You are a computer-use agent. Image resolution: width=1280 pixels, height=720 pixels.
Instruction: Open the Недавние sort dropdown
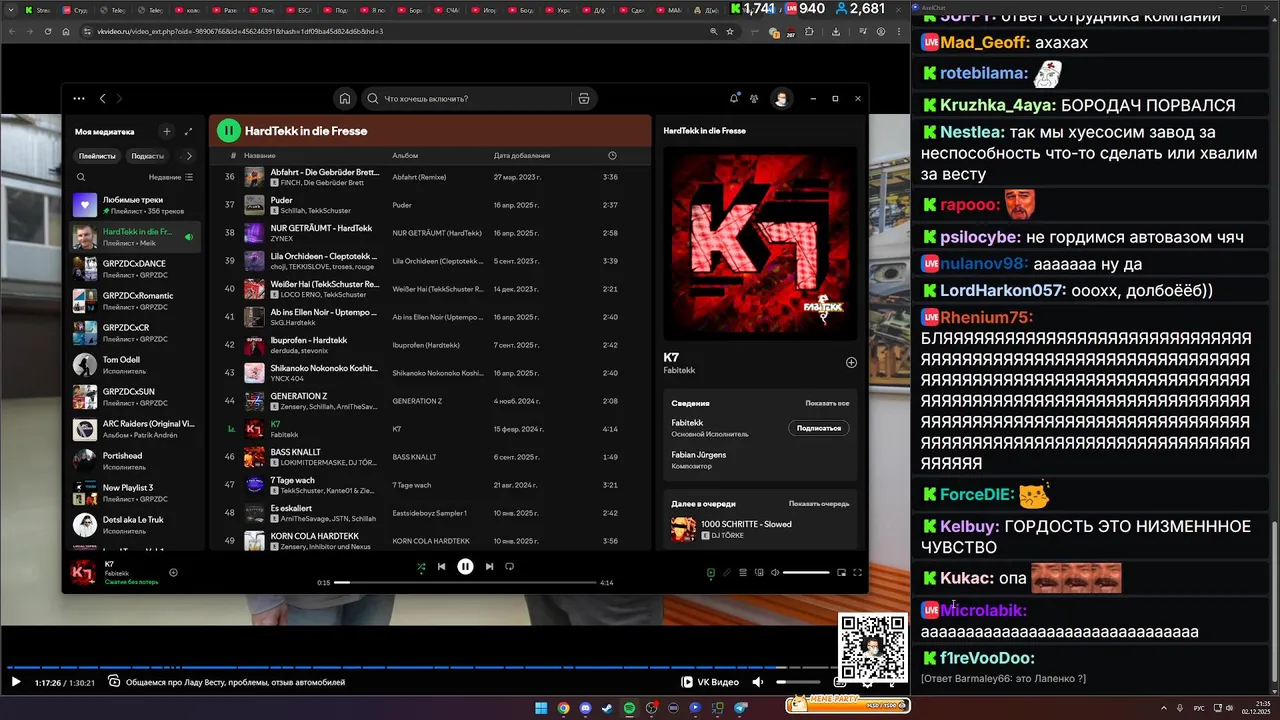click(x=171, y=177)
